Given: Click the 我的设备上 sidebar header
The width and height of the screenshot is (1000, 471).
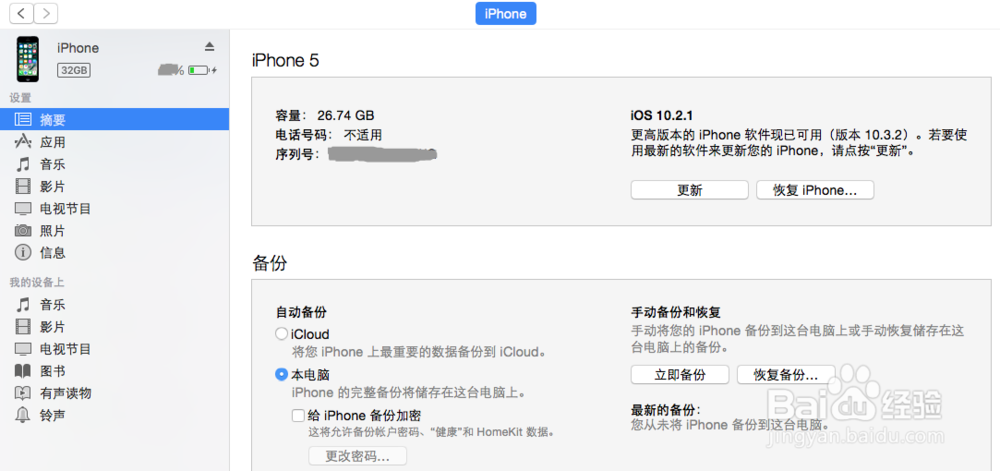Looking at the screenshot, I should coord(37,282).
